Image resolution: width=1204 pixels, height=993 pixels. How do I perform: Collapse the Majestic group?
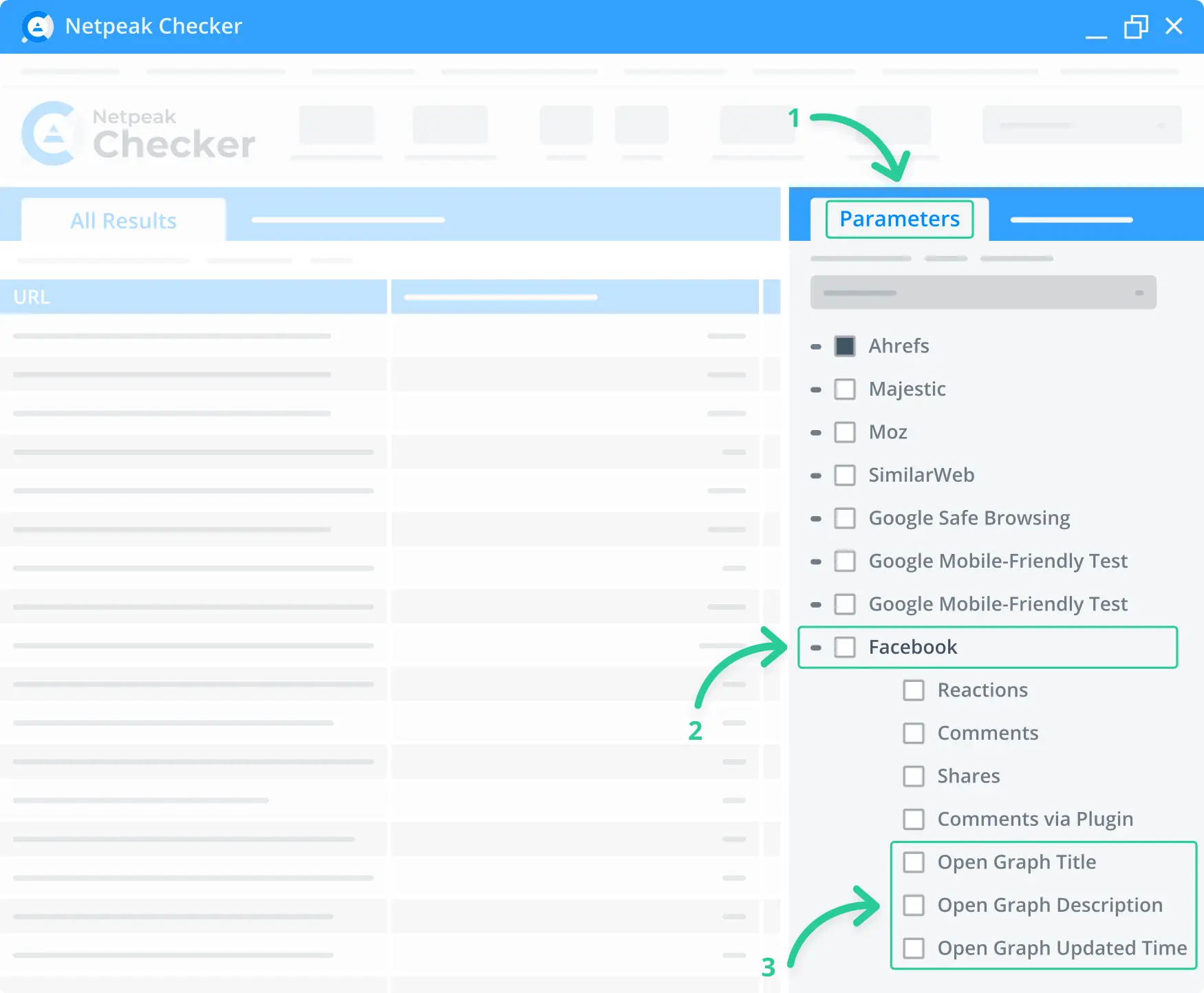coord(816,389)
